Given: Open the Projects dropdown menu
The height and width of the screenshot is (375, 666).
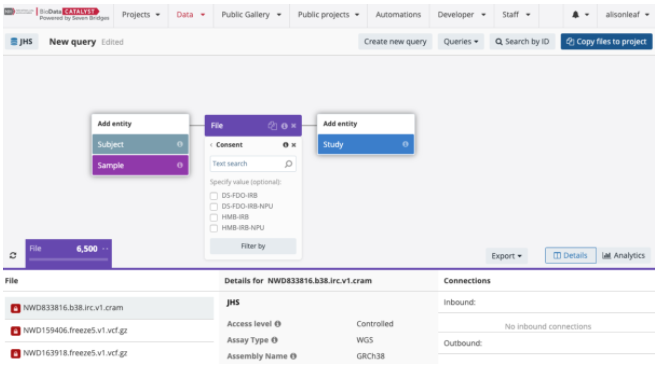Looking at the screenshot, I should [141, 14].
